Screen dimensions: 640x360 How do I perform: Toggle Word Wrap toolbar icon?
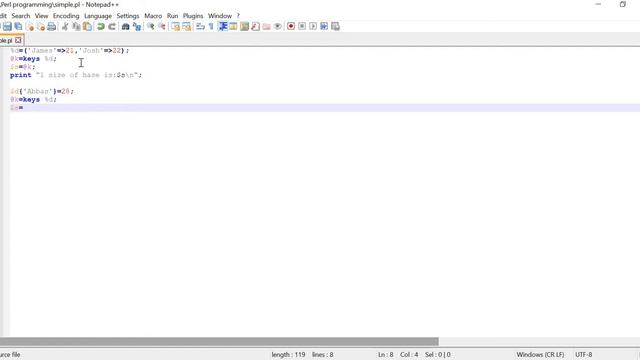pos(200,27)
